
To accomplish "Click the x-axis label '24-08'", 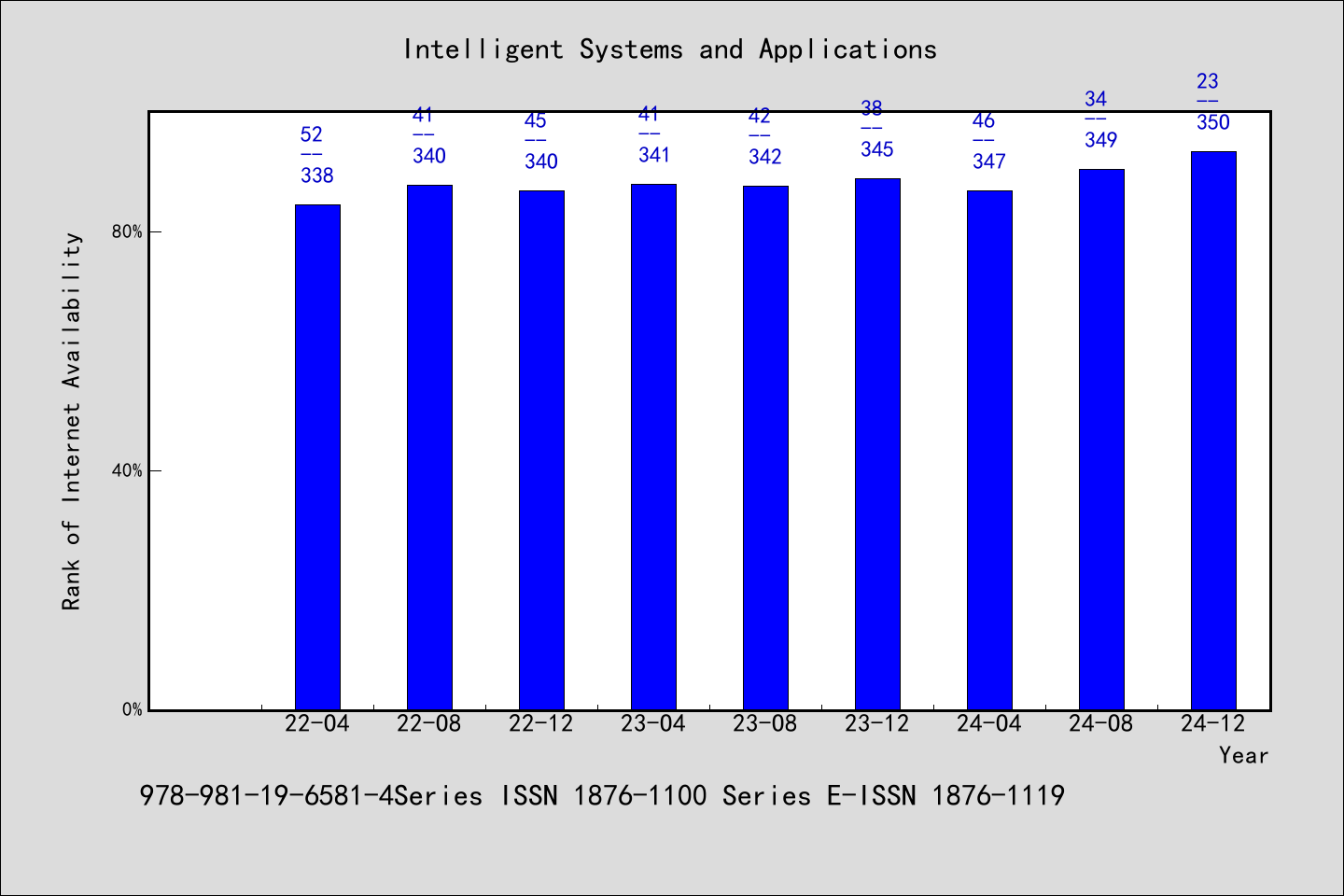I will point(1101,723).
